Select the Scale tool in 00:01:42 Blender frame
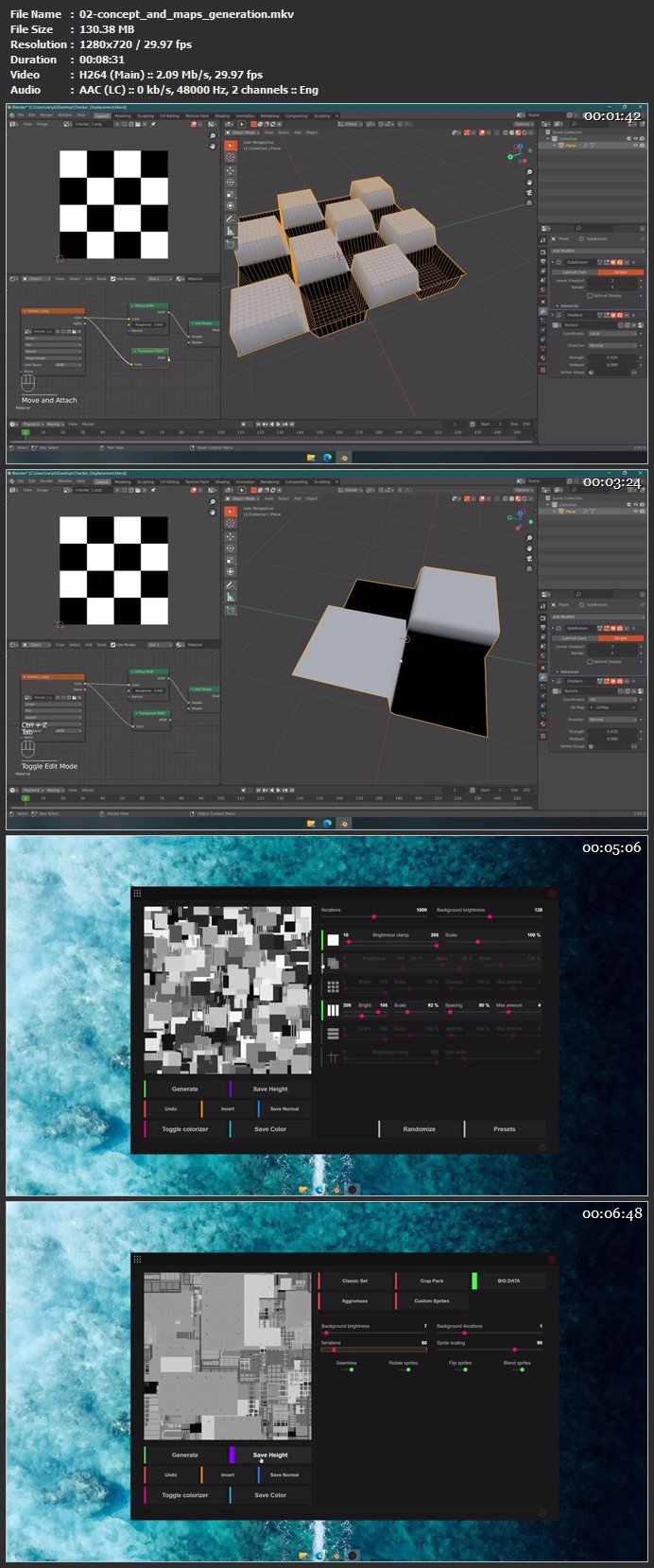654x1568 pixels. tap(230, 194)
